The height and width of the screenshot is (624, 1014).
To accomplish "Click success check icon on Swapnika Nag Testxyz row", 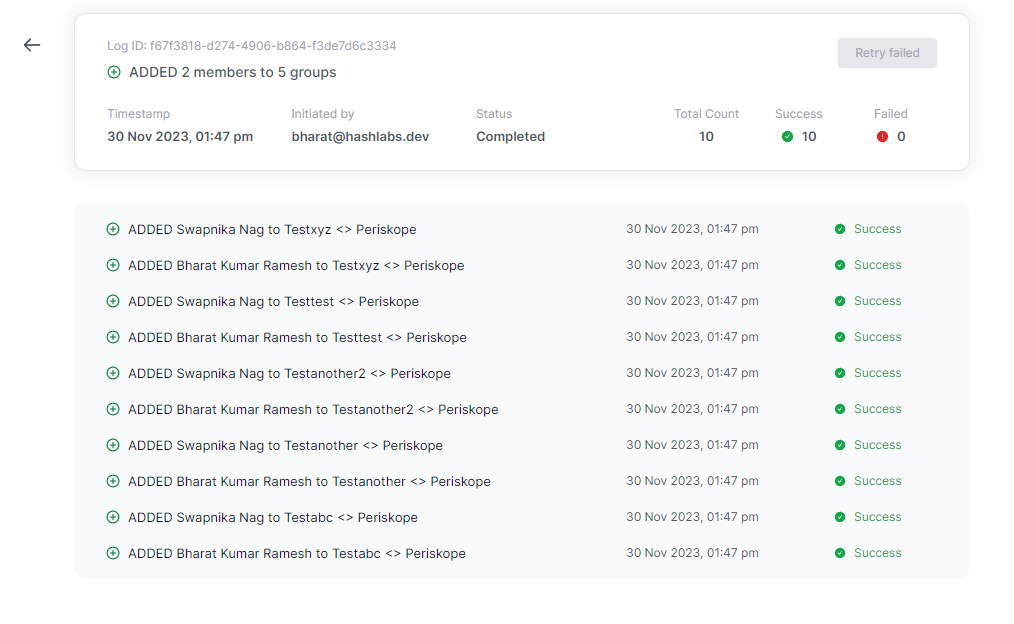I will point(839,229).
